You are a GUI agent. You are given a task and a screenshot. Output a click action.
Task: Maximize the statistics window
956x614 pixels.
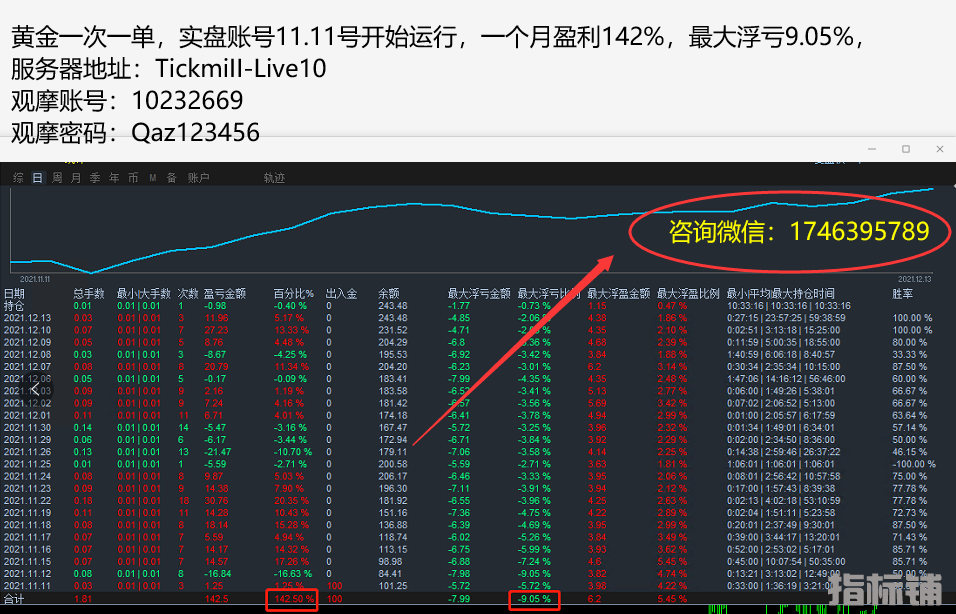pos(906,149)
